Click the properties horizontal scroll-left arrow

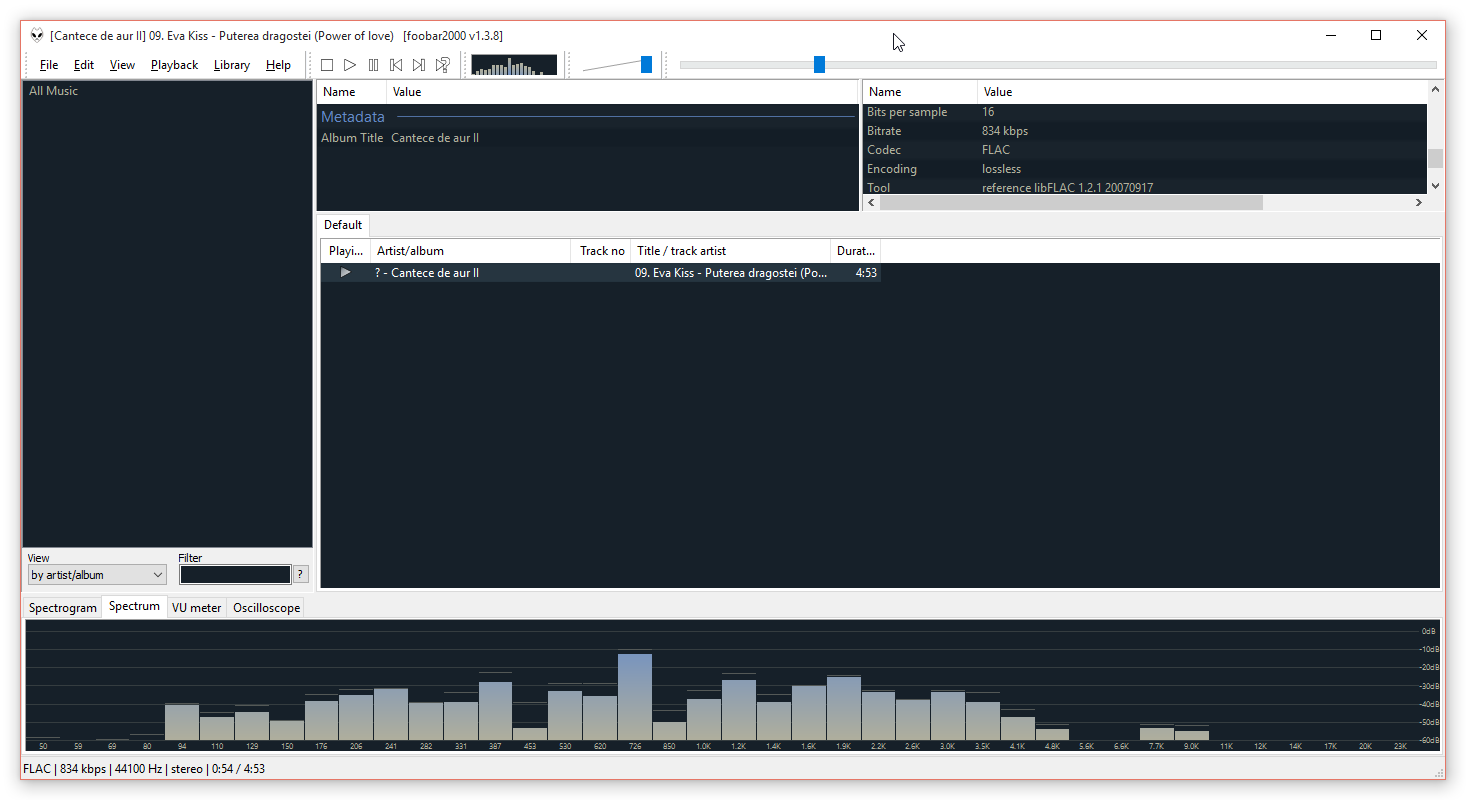(x=871, y=203)
